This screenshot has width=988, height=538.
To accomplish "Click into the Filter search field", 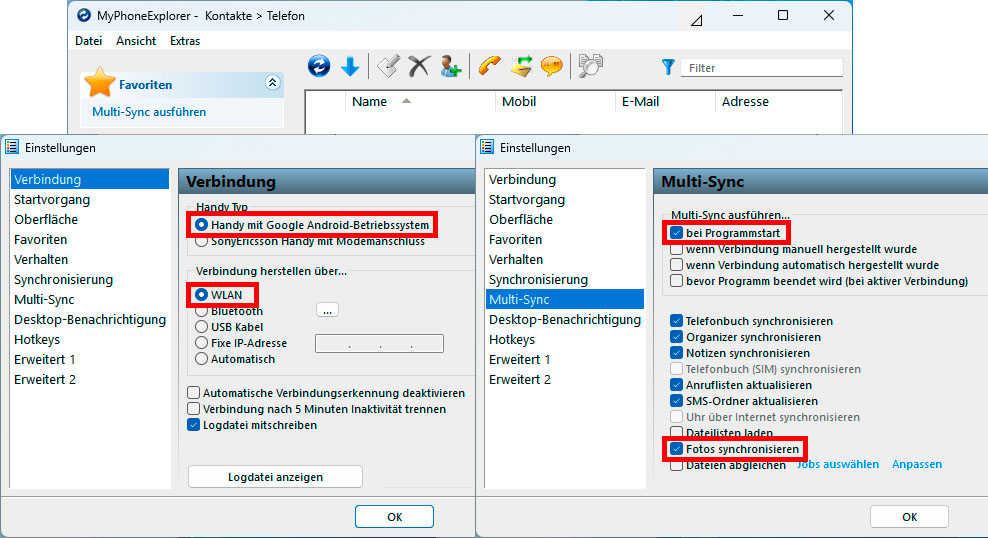I will [x=761, y=68].
